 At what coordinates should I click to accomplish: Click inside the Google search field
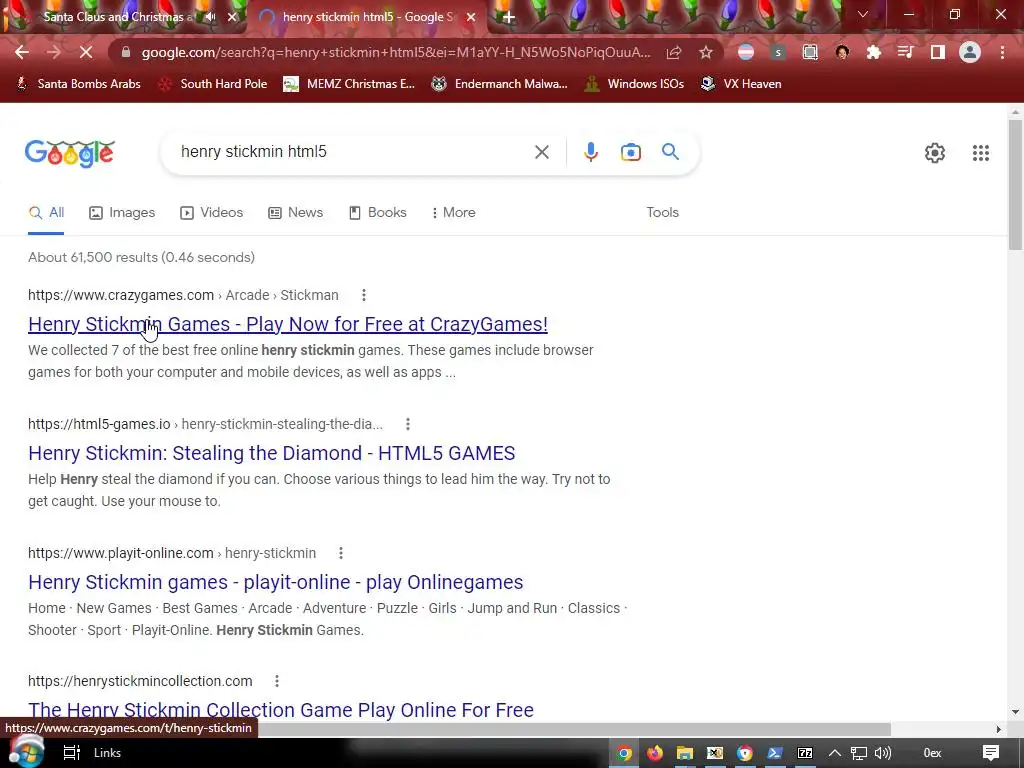tap(353, 152)
